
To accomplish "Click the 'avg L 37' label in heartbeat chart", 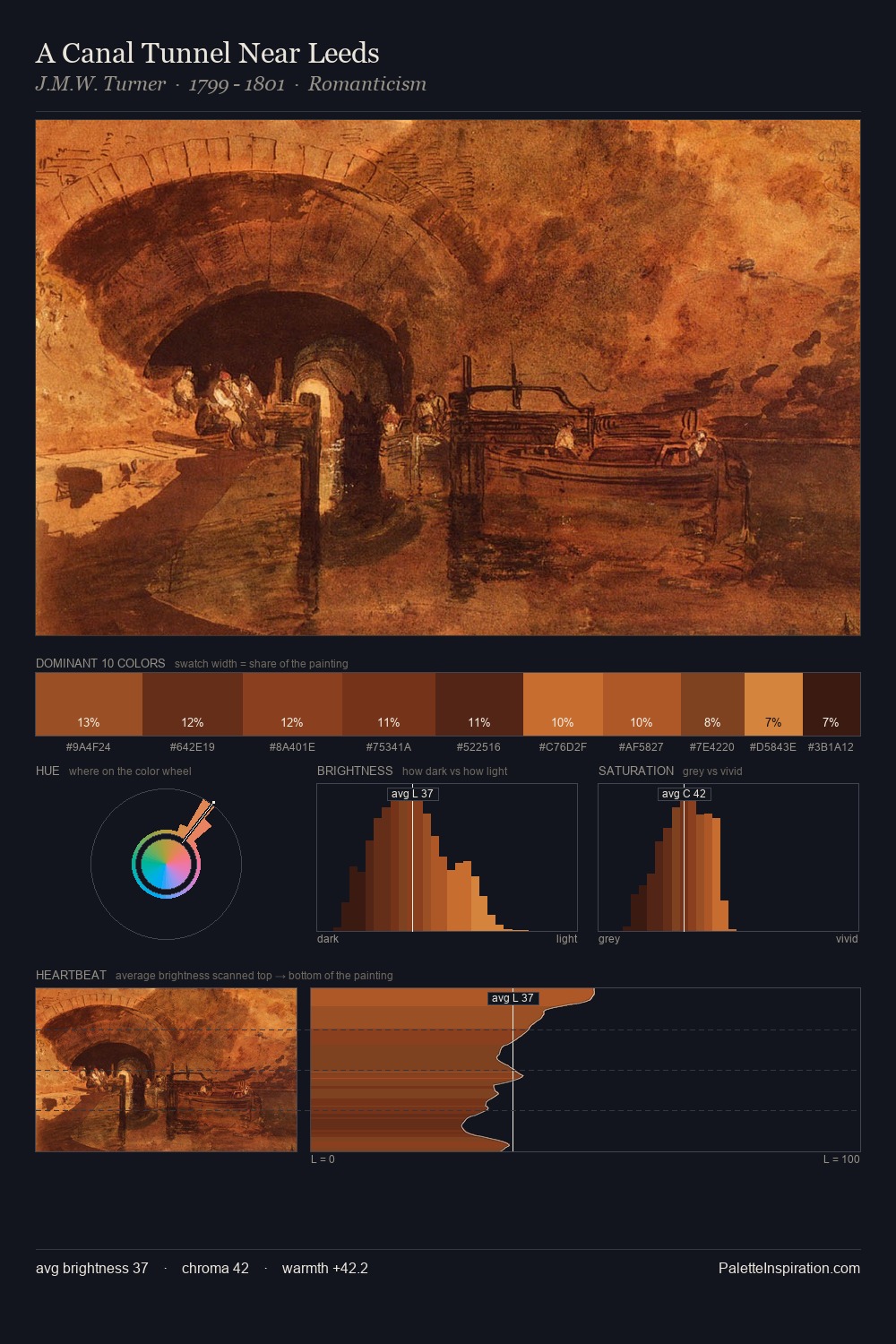I will click(513, 998).
